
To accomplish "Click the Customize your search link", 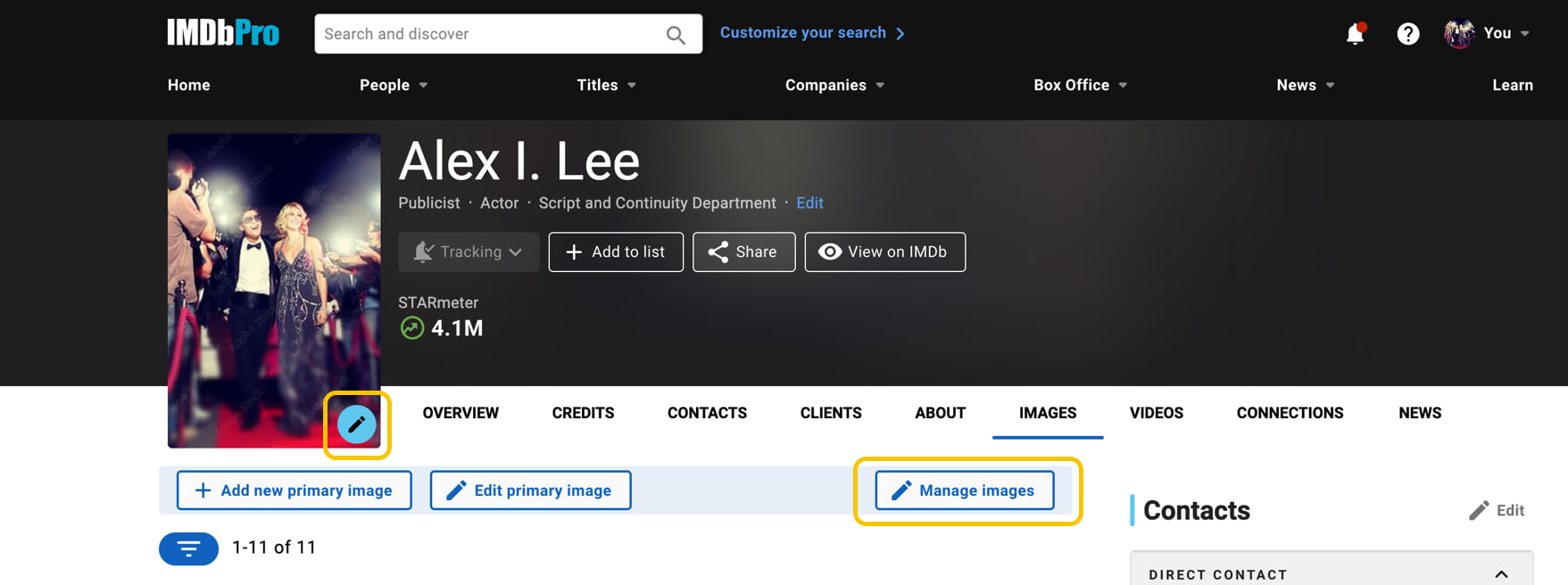I will point(811,33).
